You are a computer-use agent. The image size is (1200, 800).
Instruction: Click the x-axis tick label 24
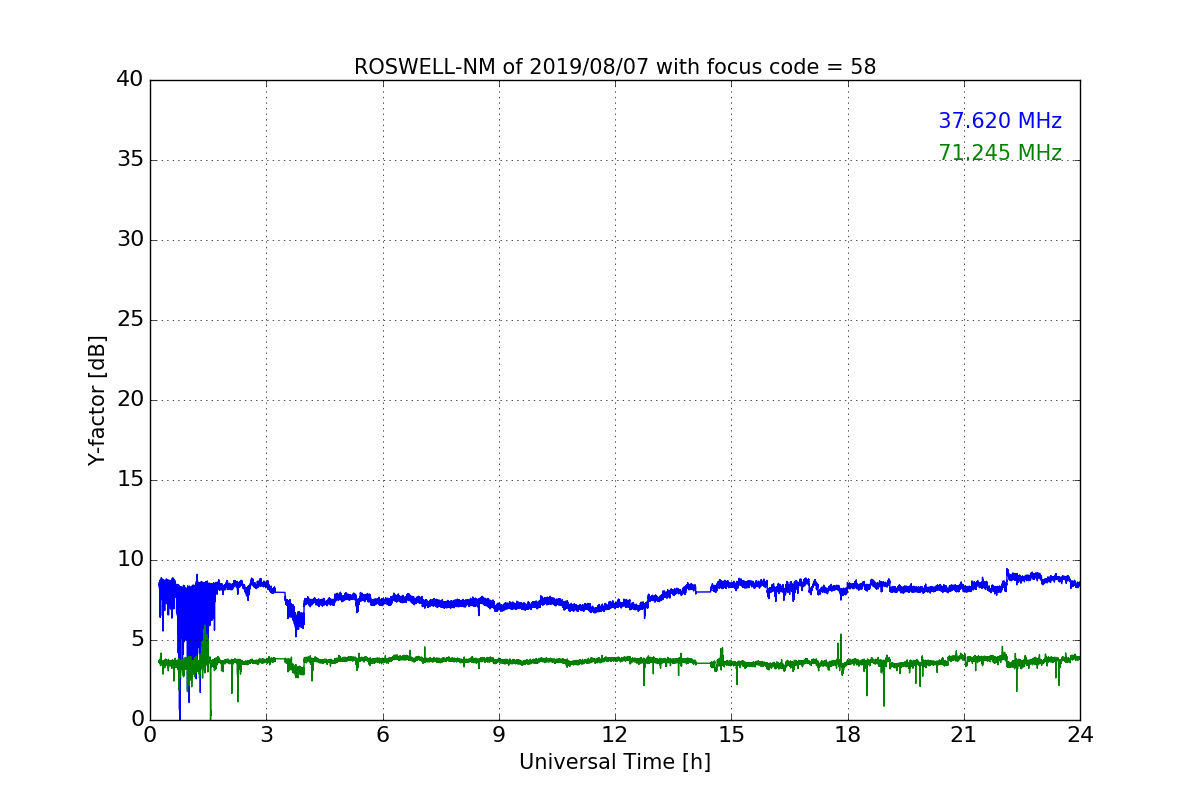click(1080, 735)
